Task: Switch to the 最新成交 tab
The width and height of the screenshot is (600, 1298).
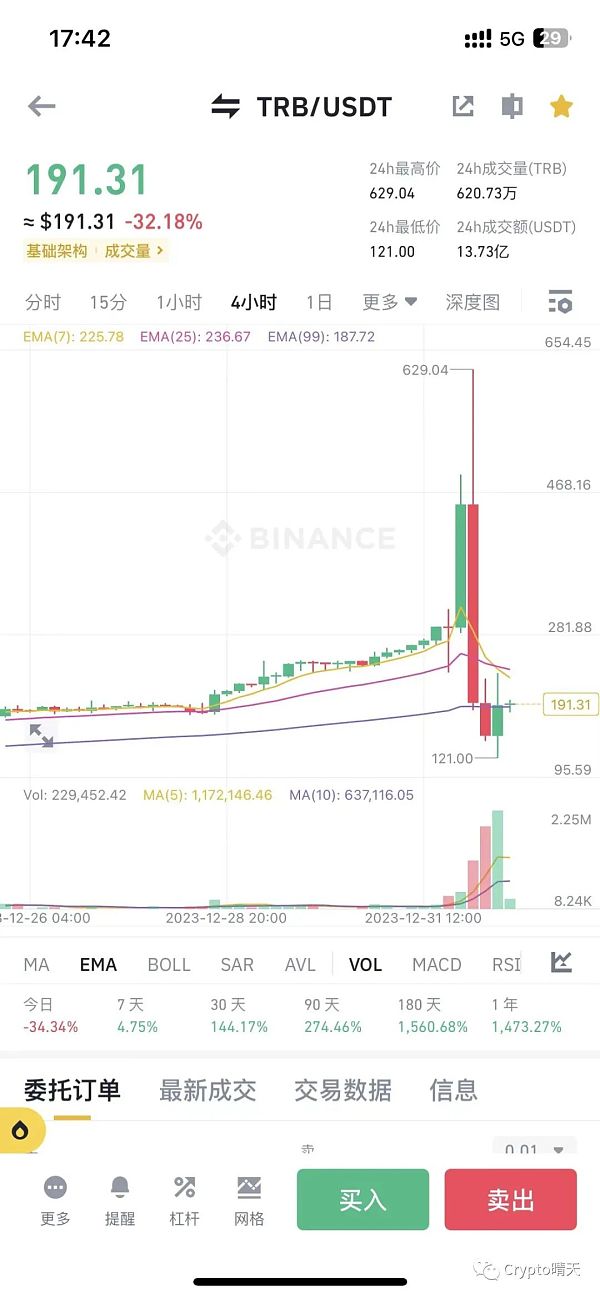Action: tap(207, 1090)
